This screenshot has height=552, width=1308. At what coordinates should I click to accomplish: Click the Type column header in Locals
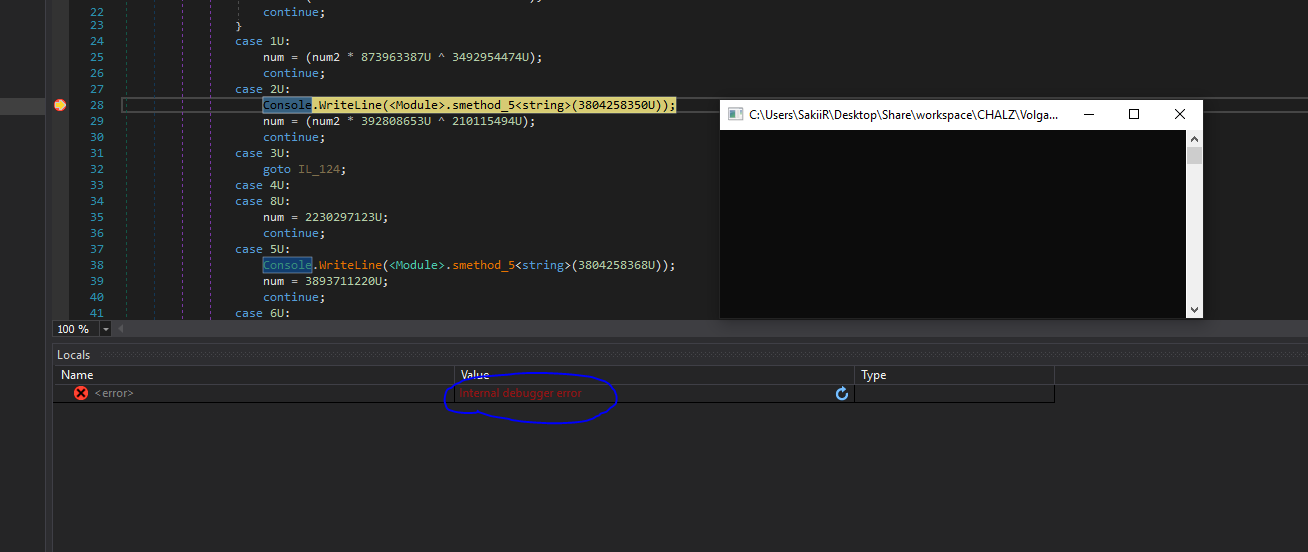pos(874,375)
